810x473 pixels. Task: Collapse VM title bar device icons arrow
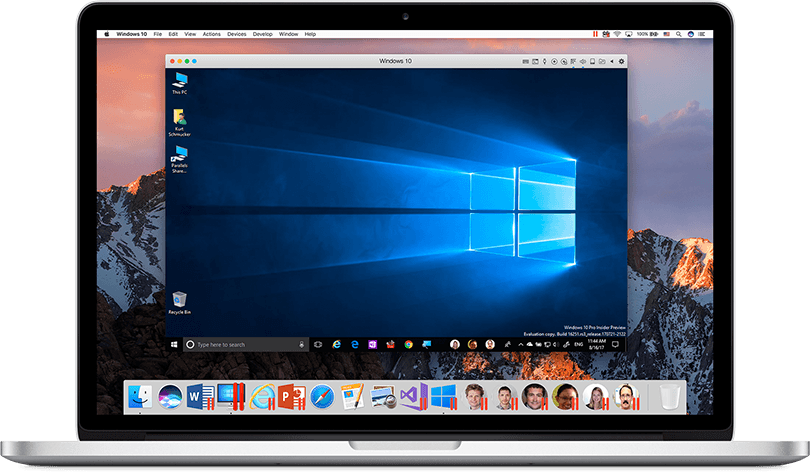[x=612, y=61]
